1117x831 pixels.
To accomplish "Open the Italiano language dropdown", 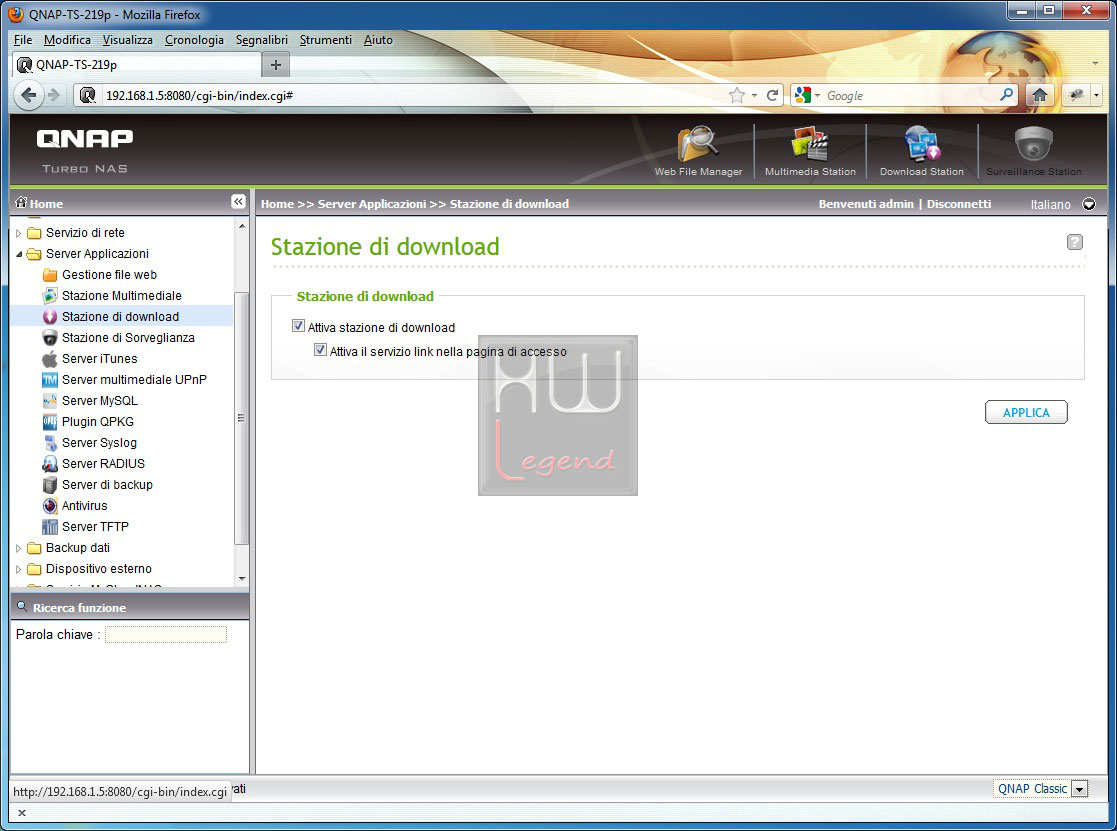I will click(x=1089, y=204).
